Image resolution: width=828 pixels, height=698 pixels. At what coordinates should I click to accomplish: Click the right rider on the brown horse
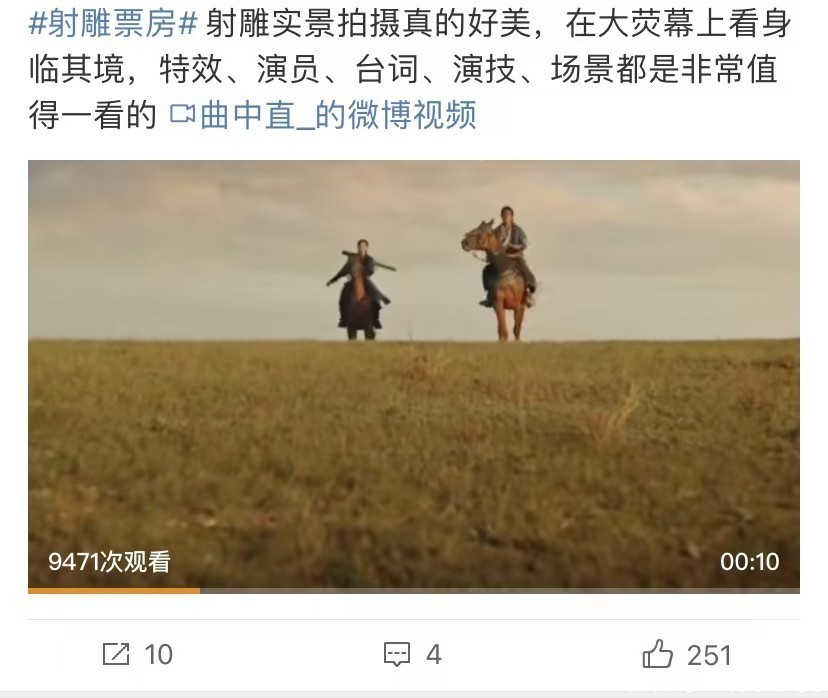coord(501,273)
